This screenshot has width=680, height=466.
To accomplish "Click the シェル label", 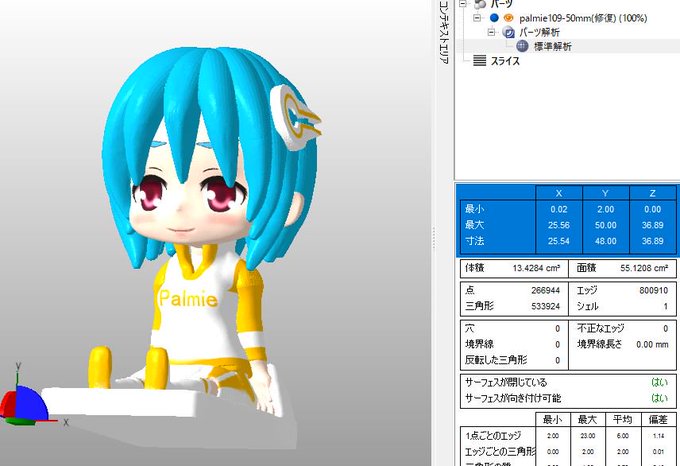I will (588, 306).
